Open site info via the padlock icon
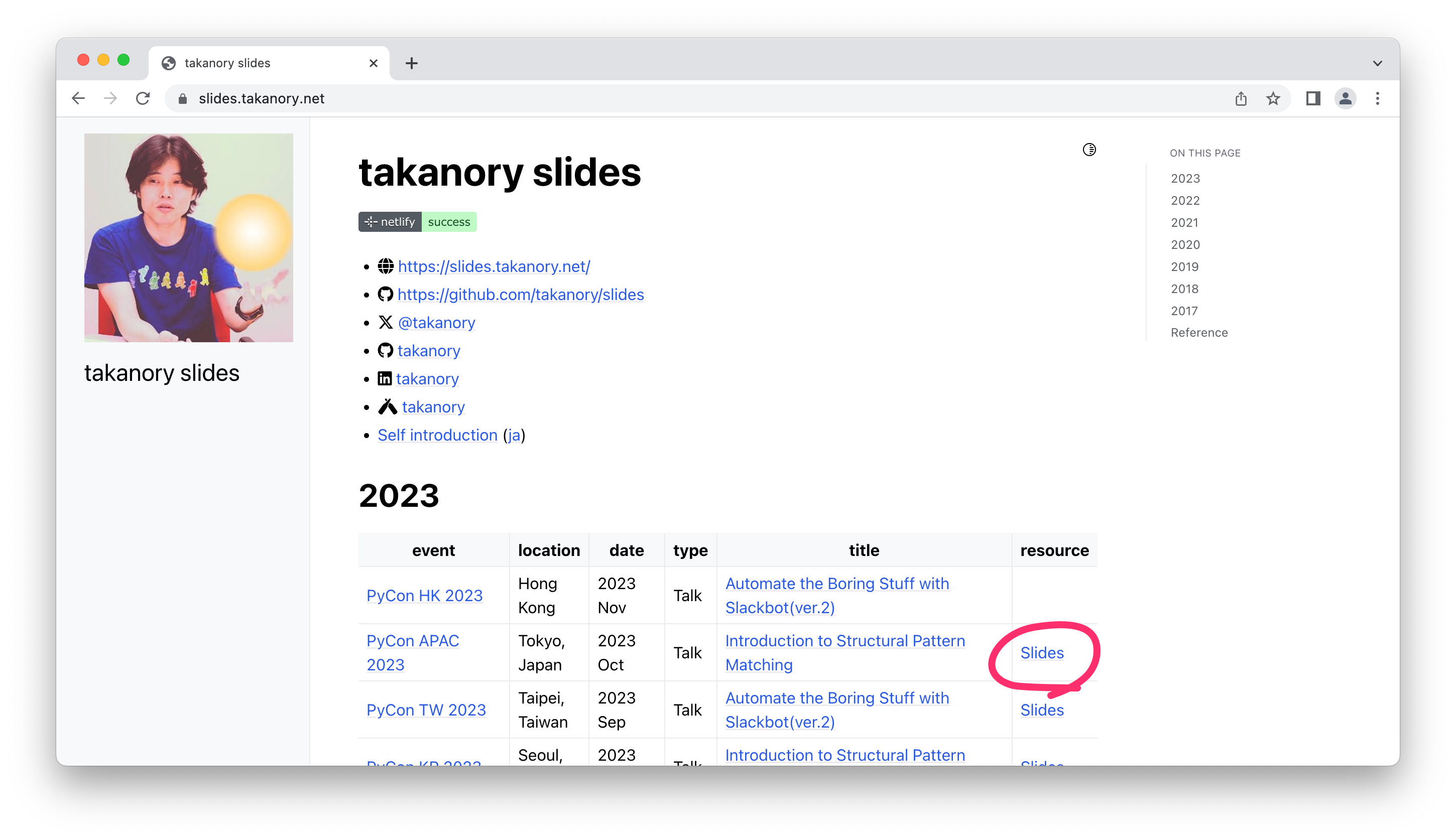The width and height of the screenshot is (1456, 840). pos(182,98)
